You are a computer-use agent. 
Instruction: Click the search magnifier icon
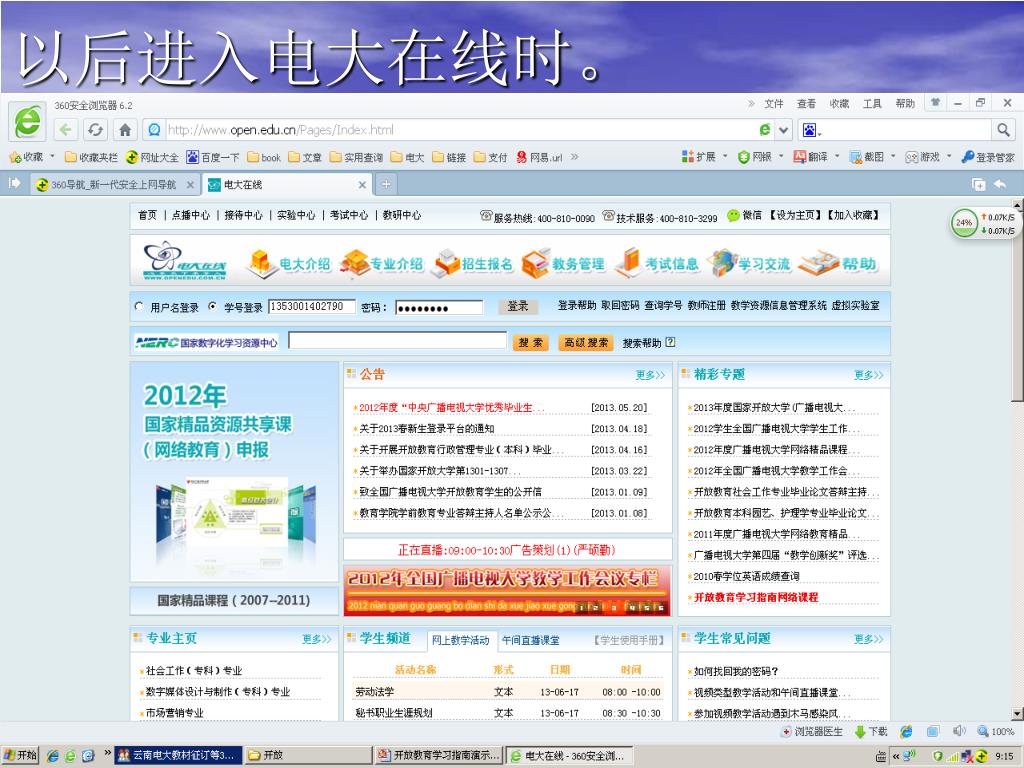click(1003, 130)
